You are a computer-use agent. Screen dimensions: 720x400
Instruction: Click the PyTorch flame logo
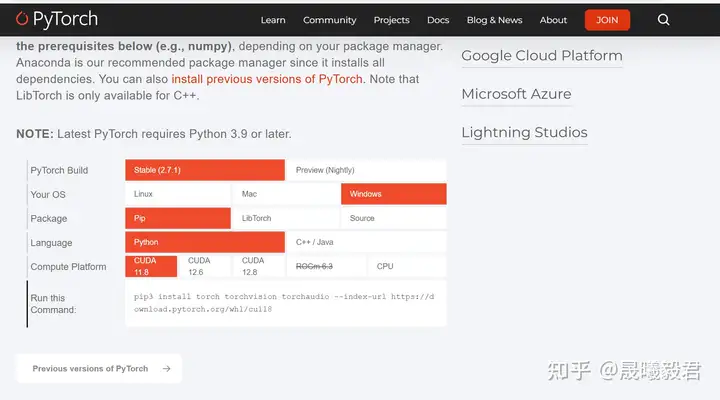click(22, 19)
